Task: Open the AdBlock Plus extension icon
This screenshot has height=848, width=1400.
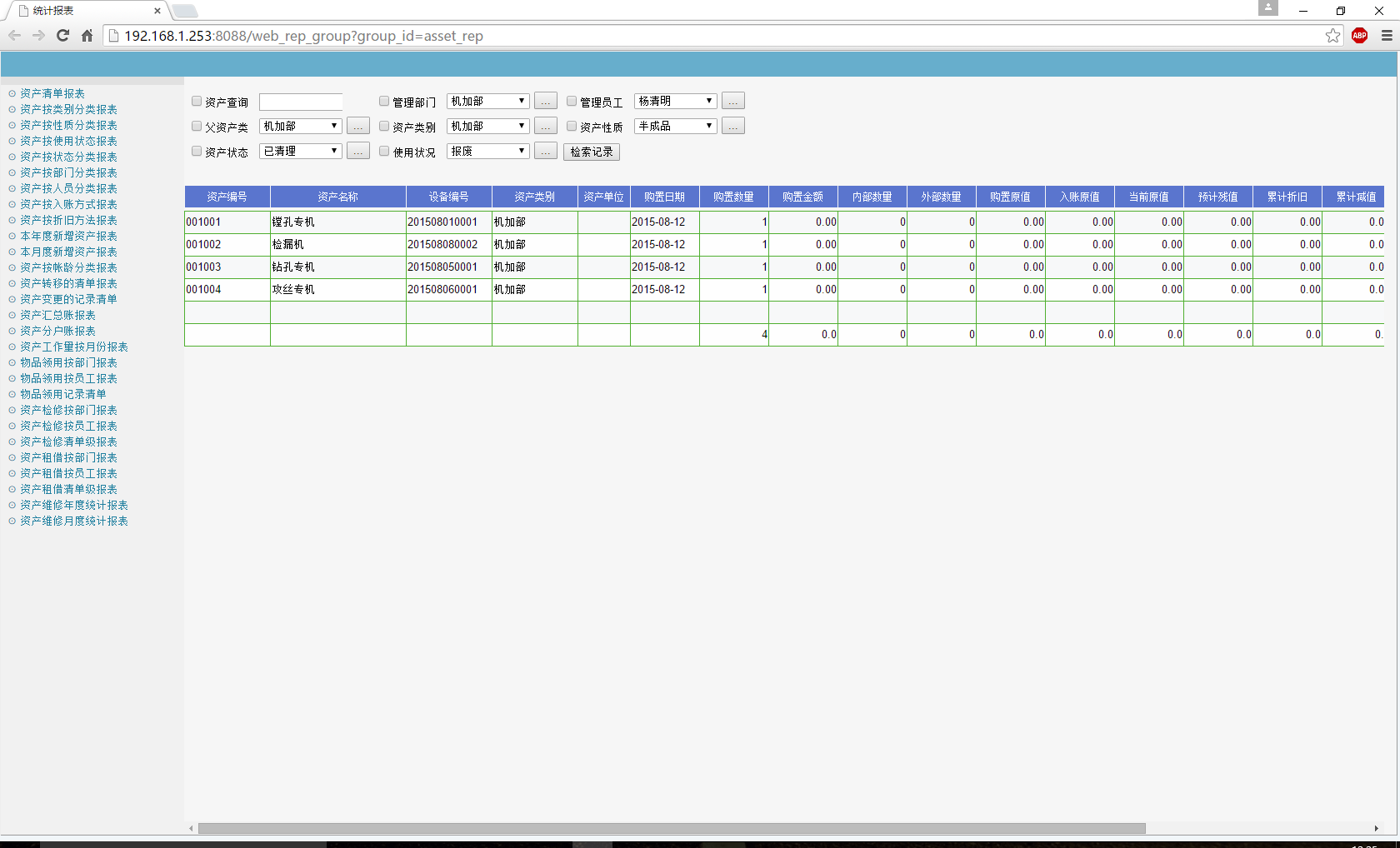Action: (x=1359, y=36)
